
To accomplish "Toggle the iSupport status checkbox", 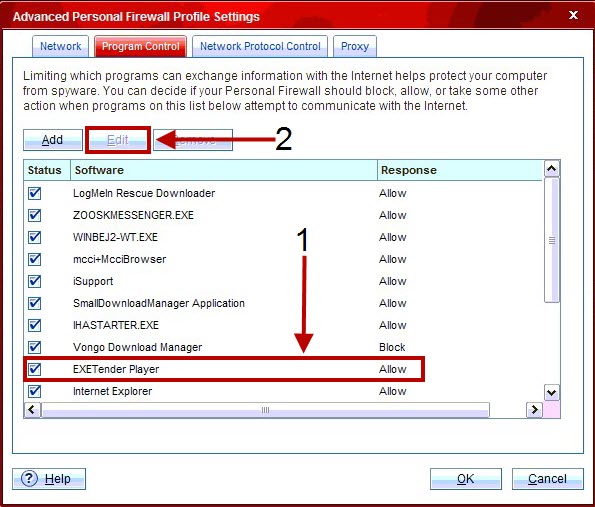I will click(35, 281).
